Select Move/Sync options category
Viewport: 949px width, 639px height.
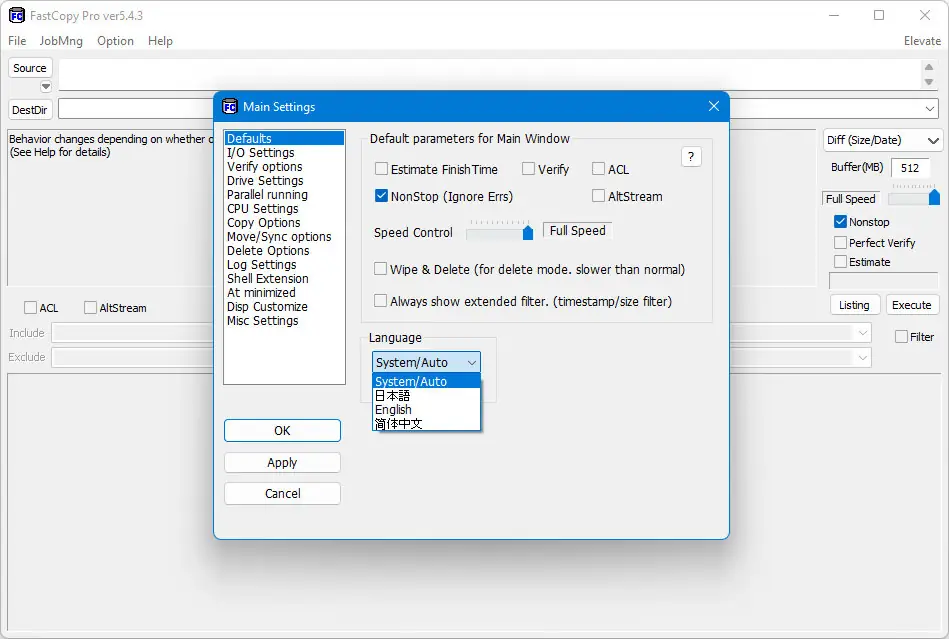coord(284,237)
